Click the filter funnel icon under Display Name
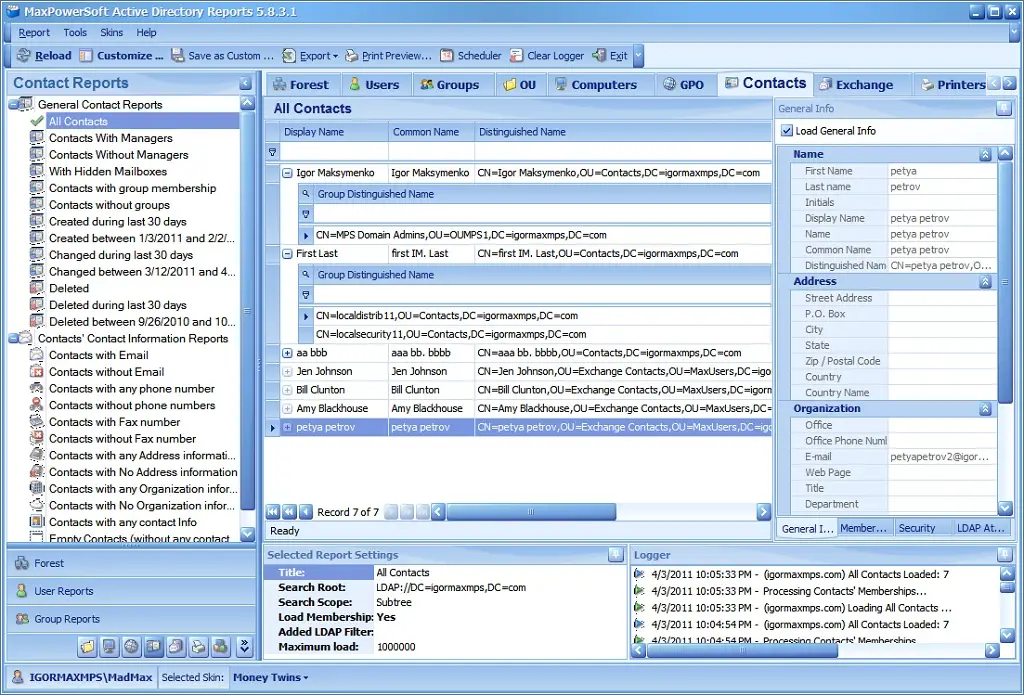 point(273,152)
